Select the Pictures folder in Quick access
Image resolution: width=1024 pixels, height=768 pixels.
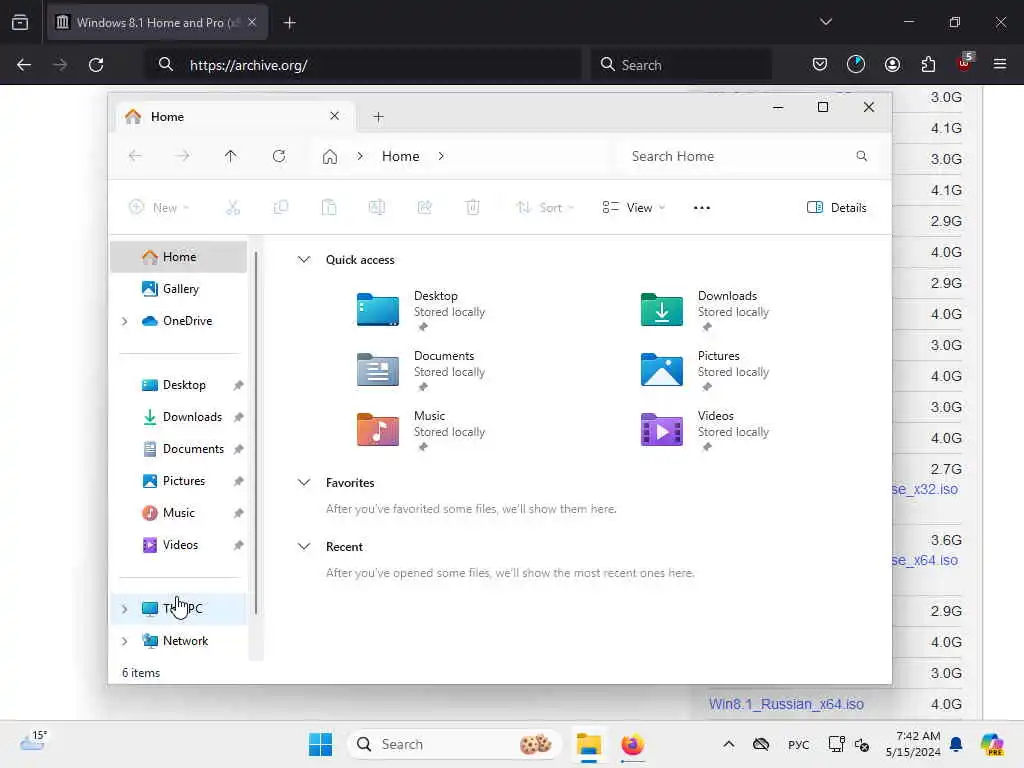point(707,370)
